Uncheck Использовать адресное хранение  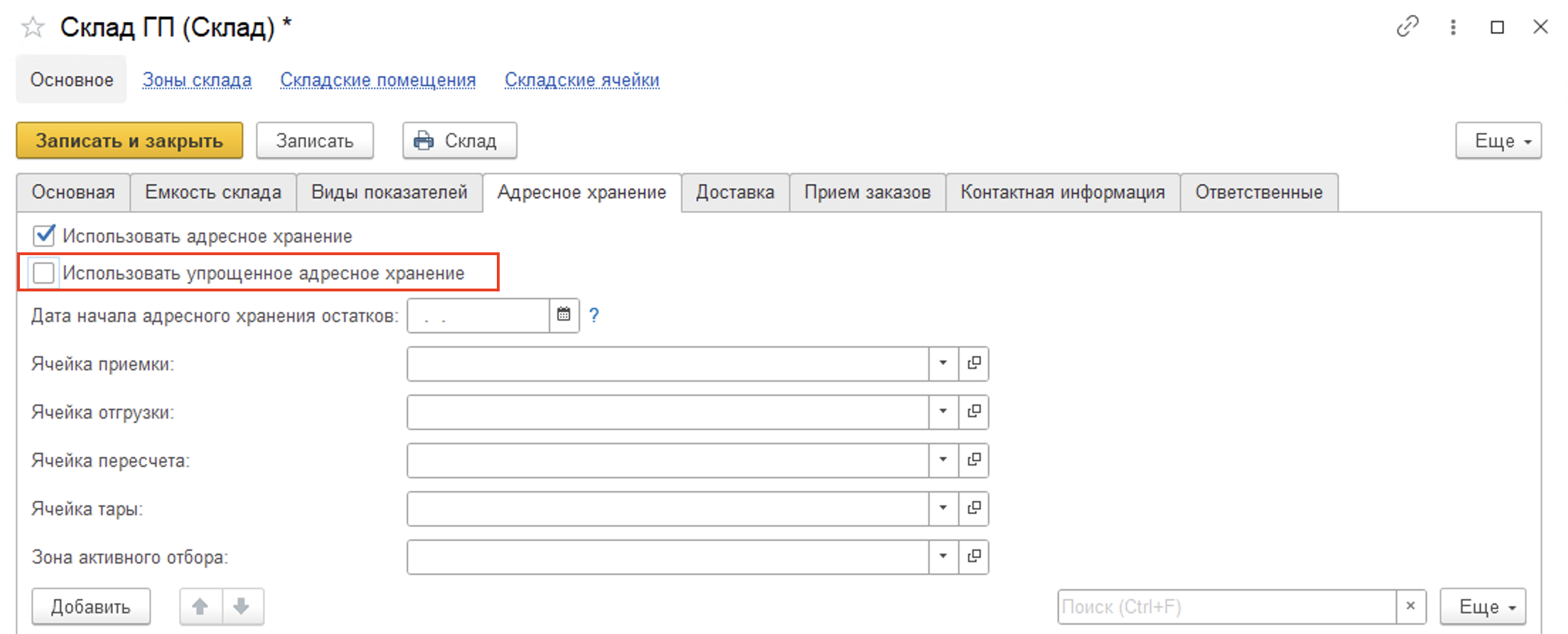44,235
